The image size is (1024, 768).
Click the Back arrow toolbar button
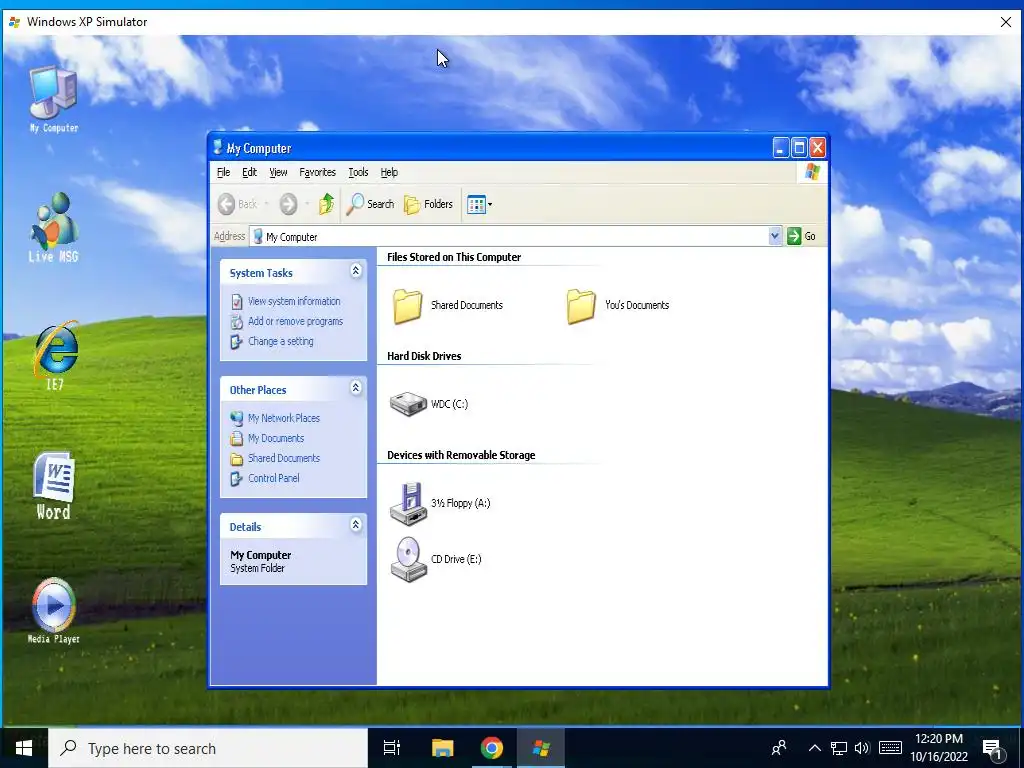click(238, 204)
